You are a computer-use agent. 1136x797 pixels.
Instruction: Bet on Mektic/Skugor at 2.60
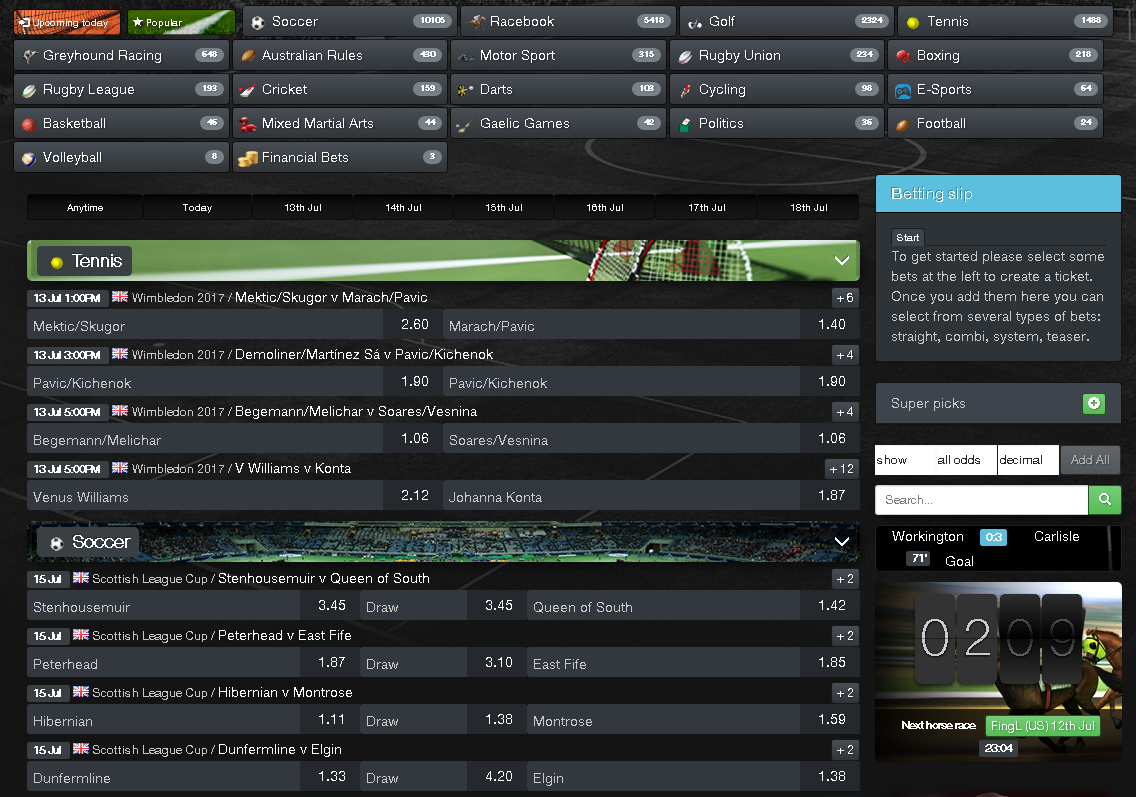pyautogui.click(x=234, y=325)
